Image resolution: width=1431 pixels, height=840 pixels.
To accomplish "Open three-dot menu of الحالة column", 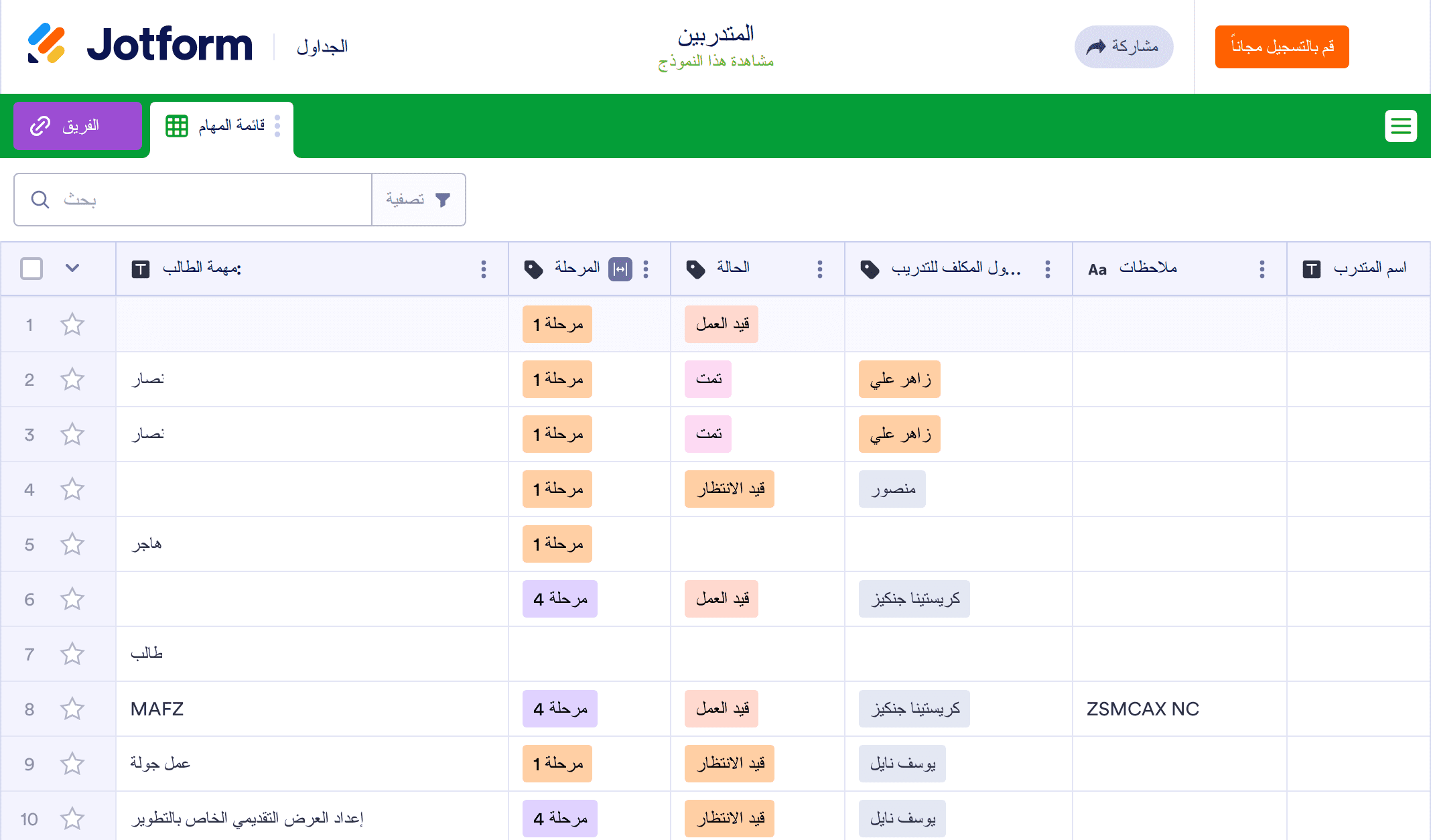I will pyautogui.click(x=820, y=269).
